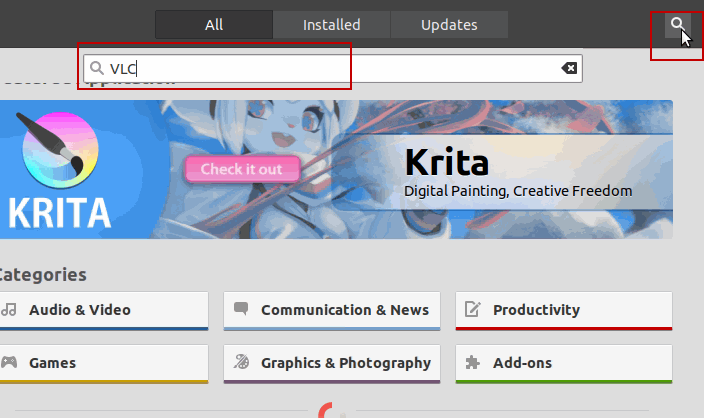Click the pink Check it out button
This screenshot has width=704, height=418.
tap(242, 169)
